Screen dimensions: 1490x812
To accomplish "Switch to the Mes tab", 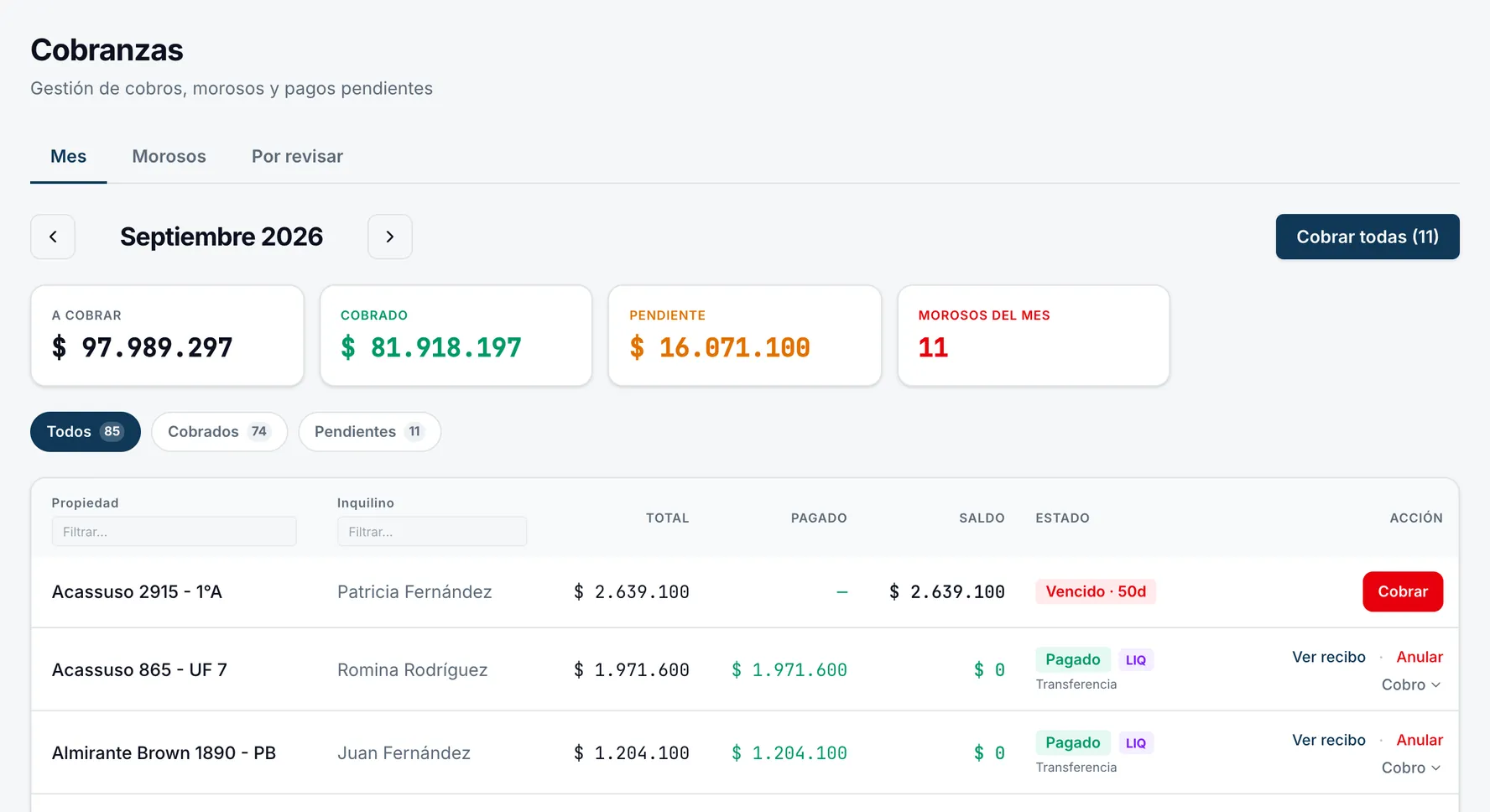I will click(x=69, y=157).
